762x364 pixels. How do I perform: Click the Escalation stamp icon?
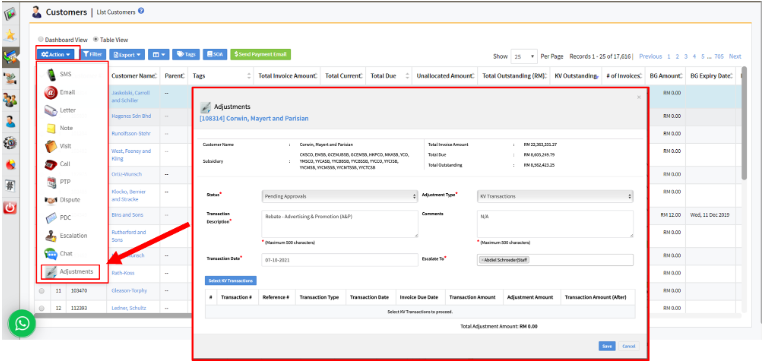pos(51,236)
